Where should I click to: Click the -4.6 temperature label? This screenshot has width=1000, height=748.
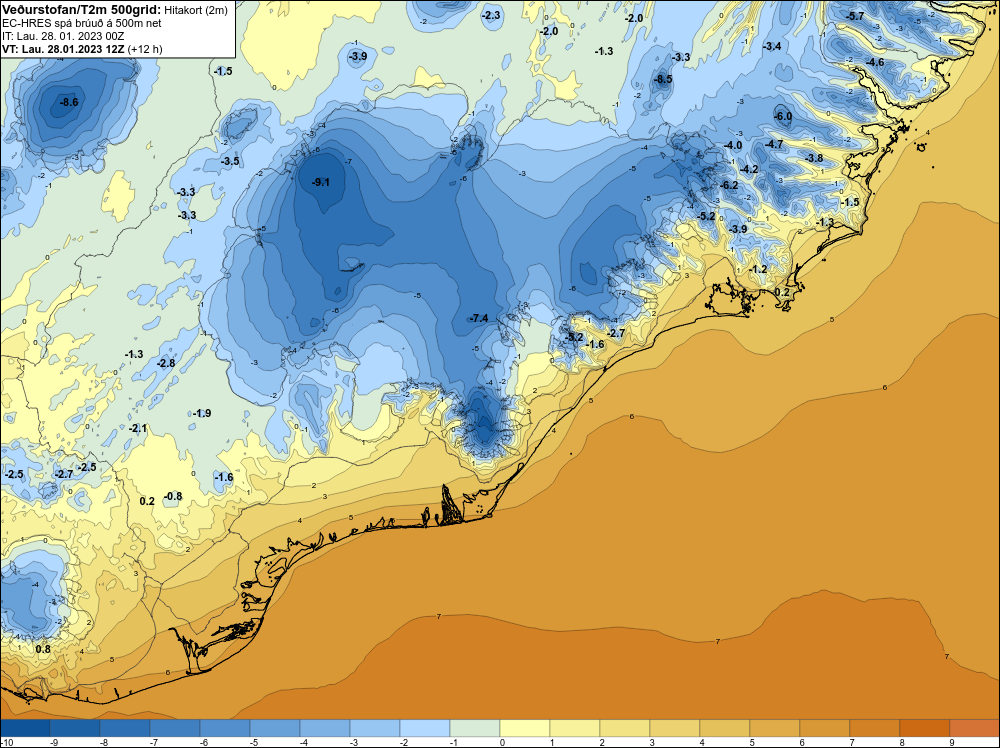coord(875,62)
